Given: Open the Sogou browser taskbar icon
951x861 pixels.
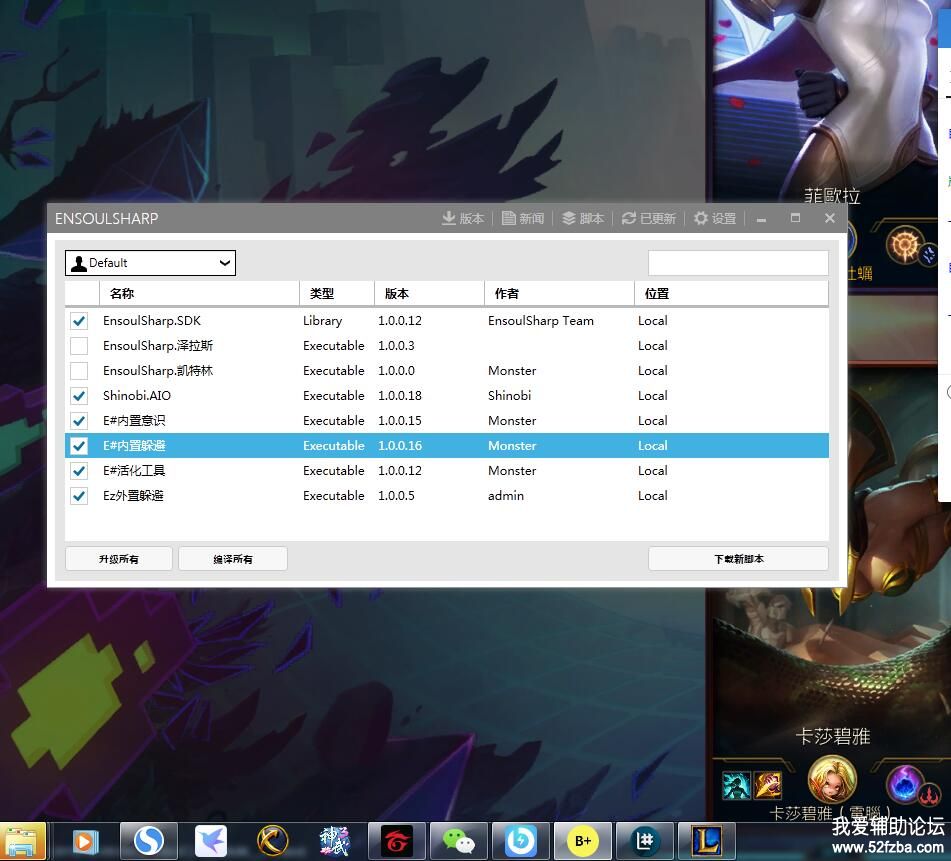Looking at the screenshot, I should tap(149, 842).
